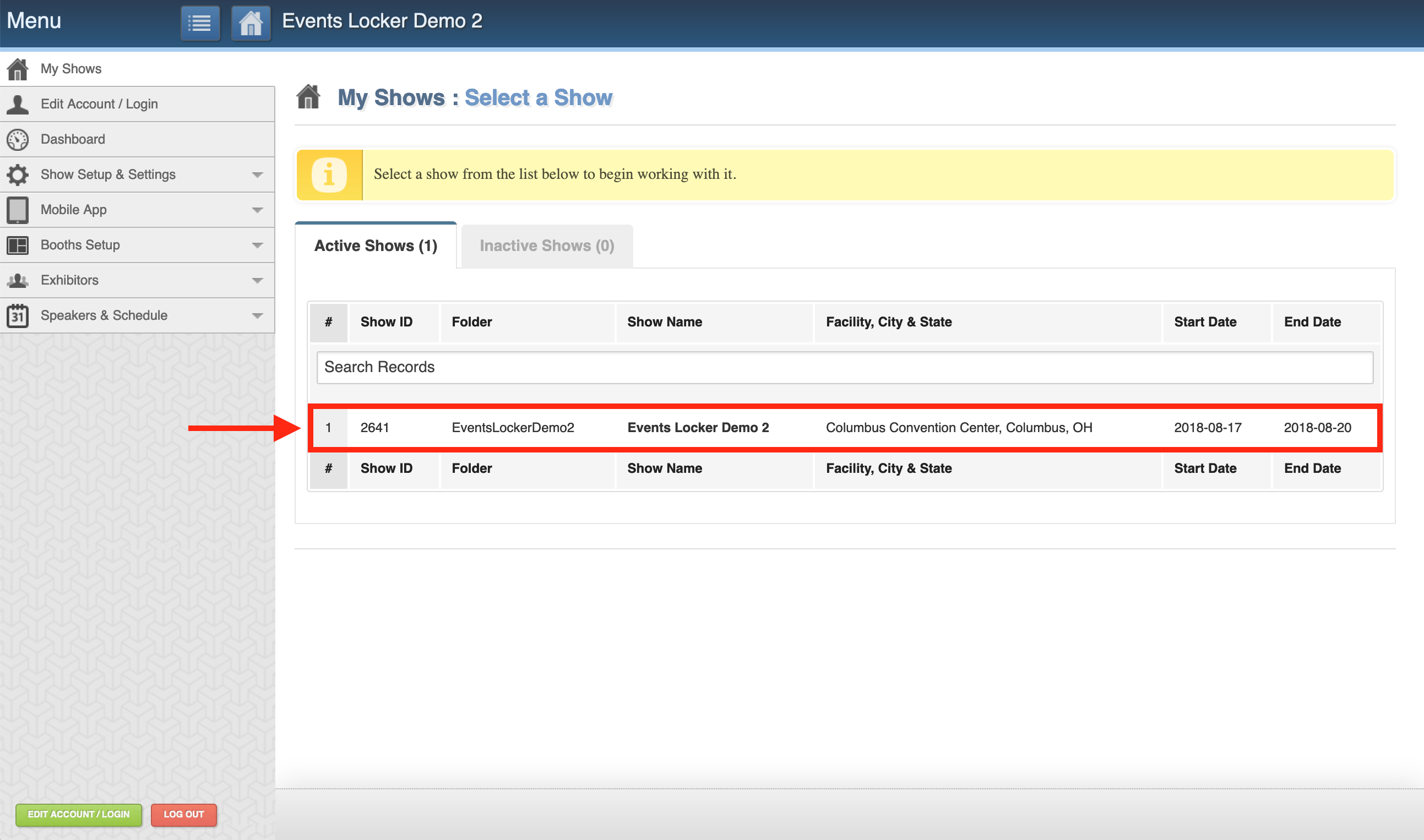Go to Dashboard from the sidebar
This screenshot has height=840, width=1424.
[137, 139]
